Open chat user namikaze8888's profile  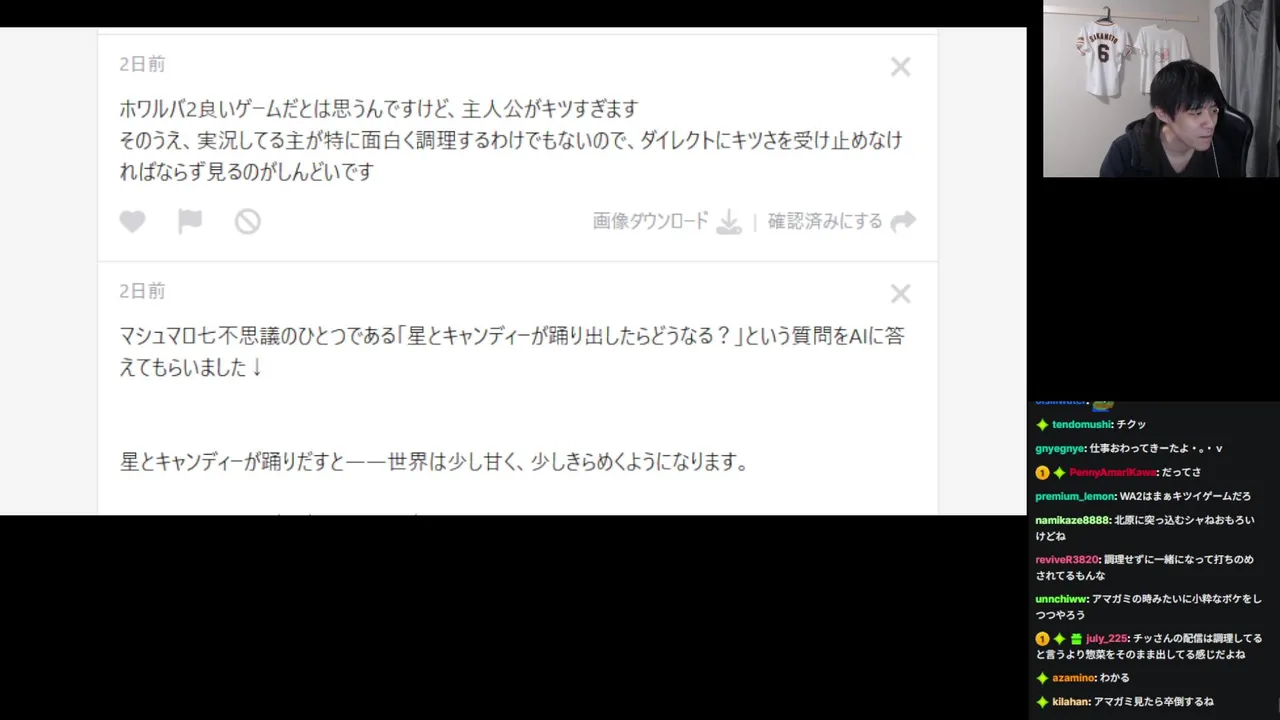[x=1073, y=520]
